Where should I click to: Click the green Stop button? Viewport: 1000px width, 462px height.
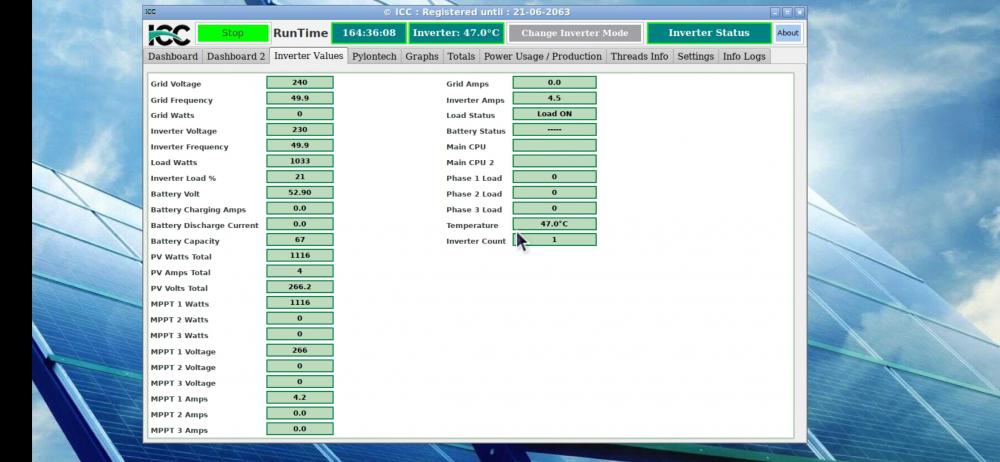233,33
